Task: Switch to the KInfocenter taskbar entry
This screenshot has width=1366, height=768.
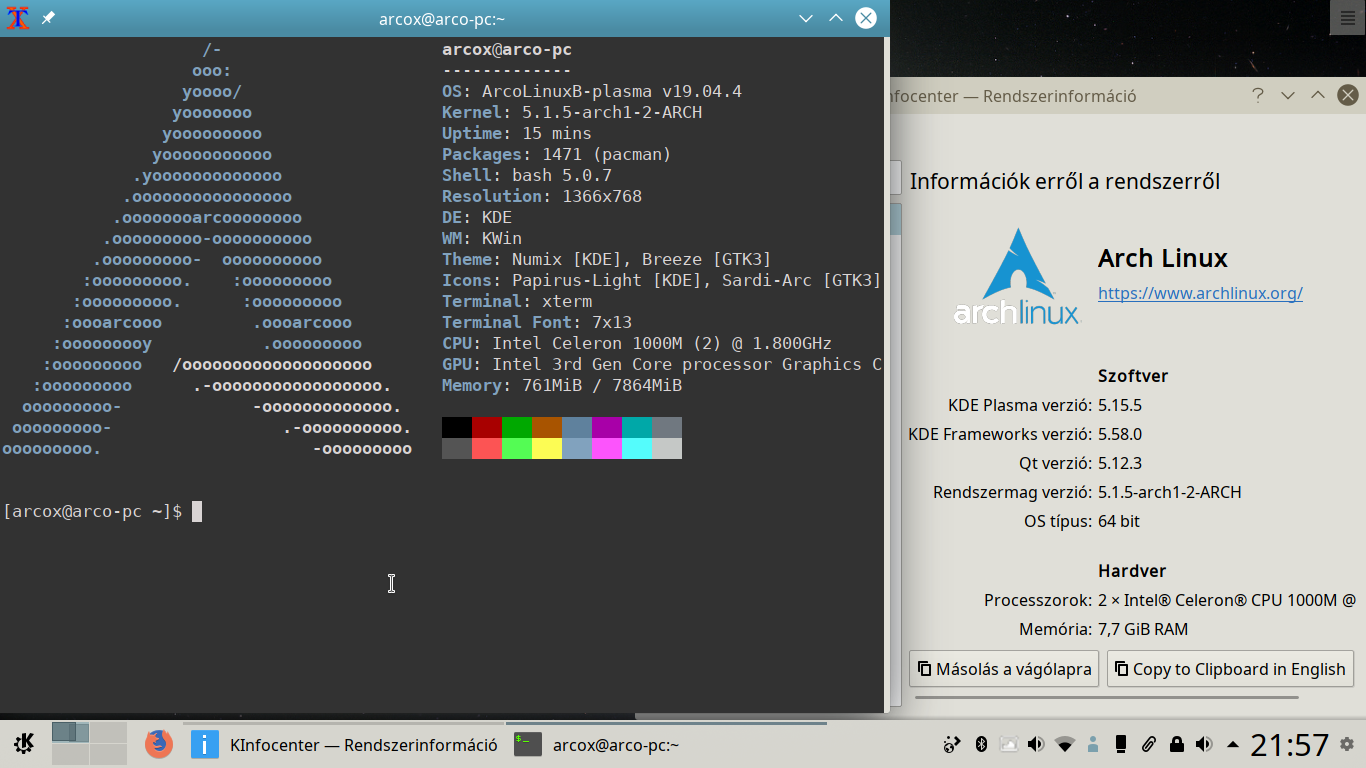Action: (344, 744)
